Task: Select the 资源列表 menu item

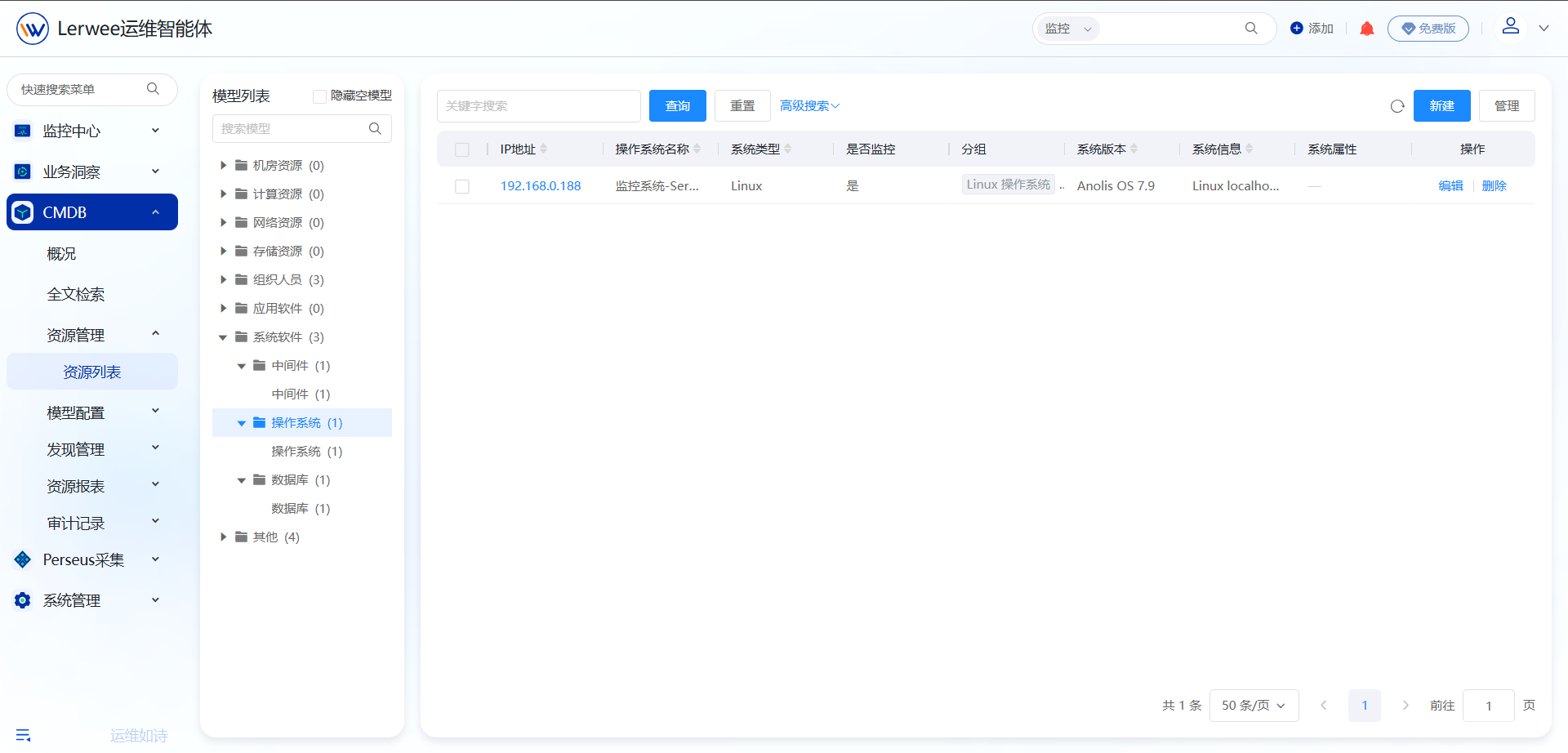Action: pyautogui.click(x=92, y=372)
